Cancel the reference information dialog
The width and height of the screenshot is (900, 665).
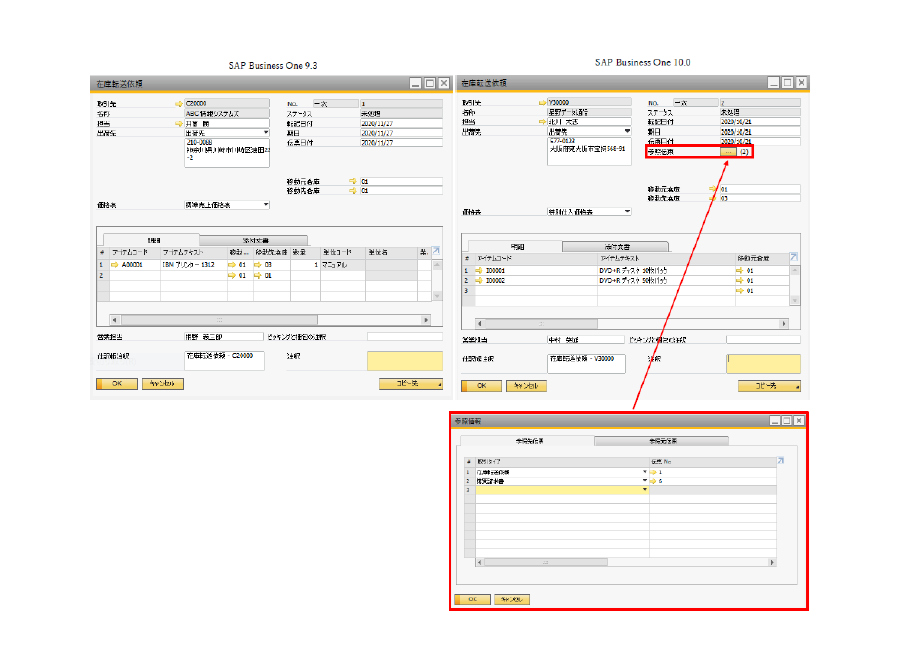coord(511,600)
